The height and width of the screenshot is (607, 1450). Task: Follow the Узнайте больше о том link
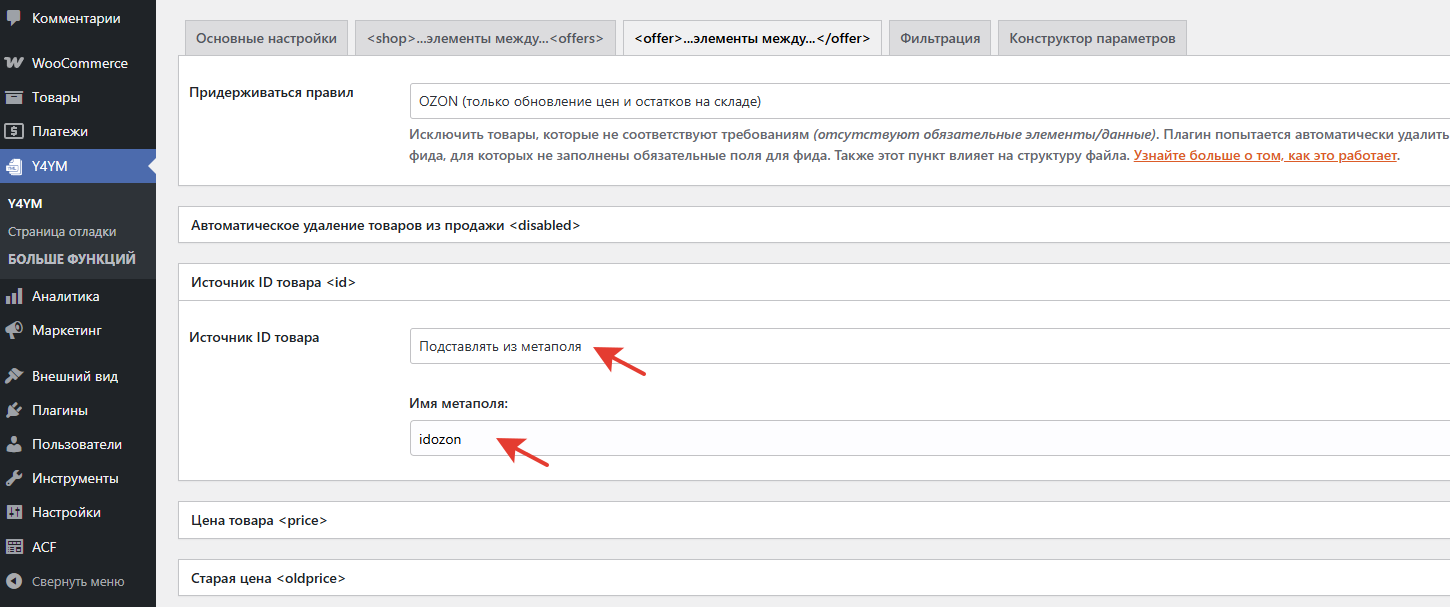[x=1264, y=156]
